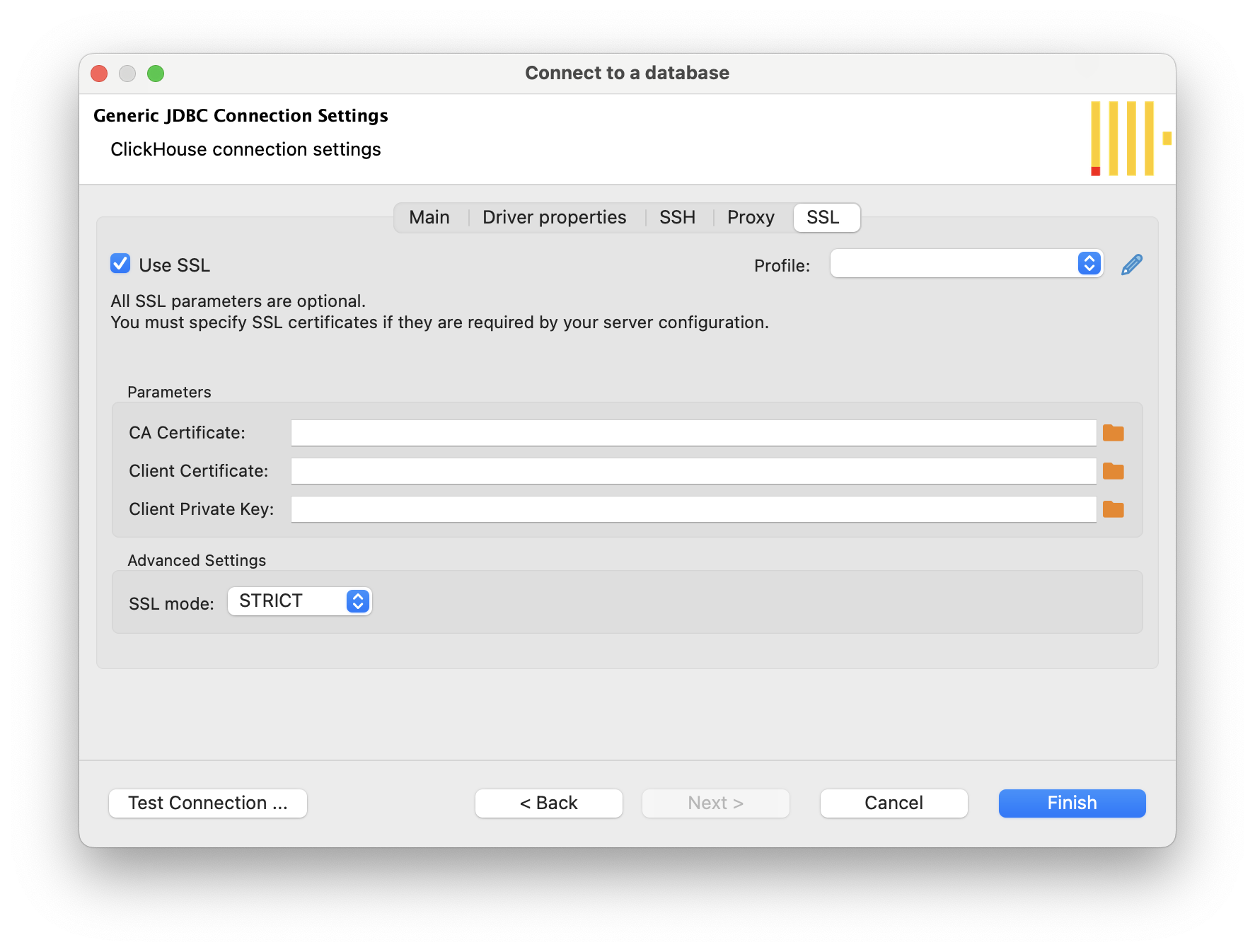Image resolution: width=1255 pixels, height=952 pixels.
Task: Browse for Client Certificate via folder icon
Action: point(1113,471)
